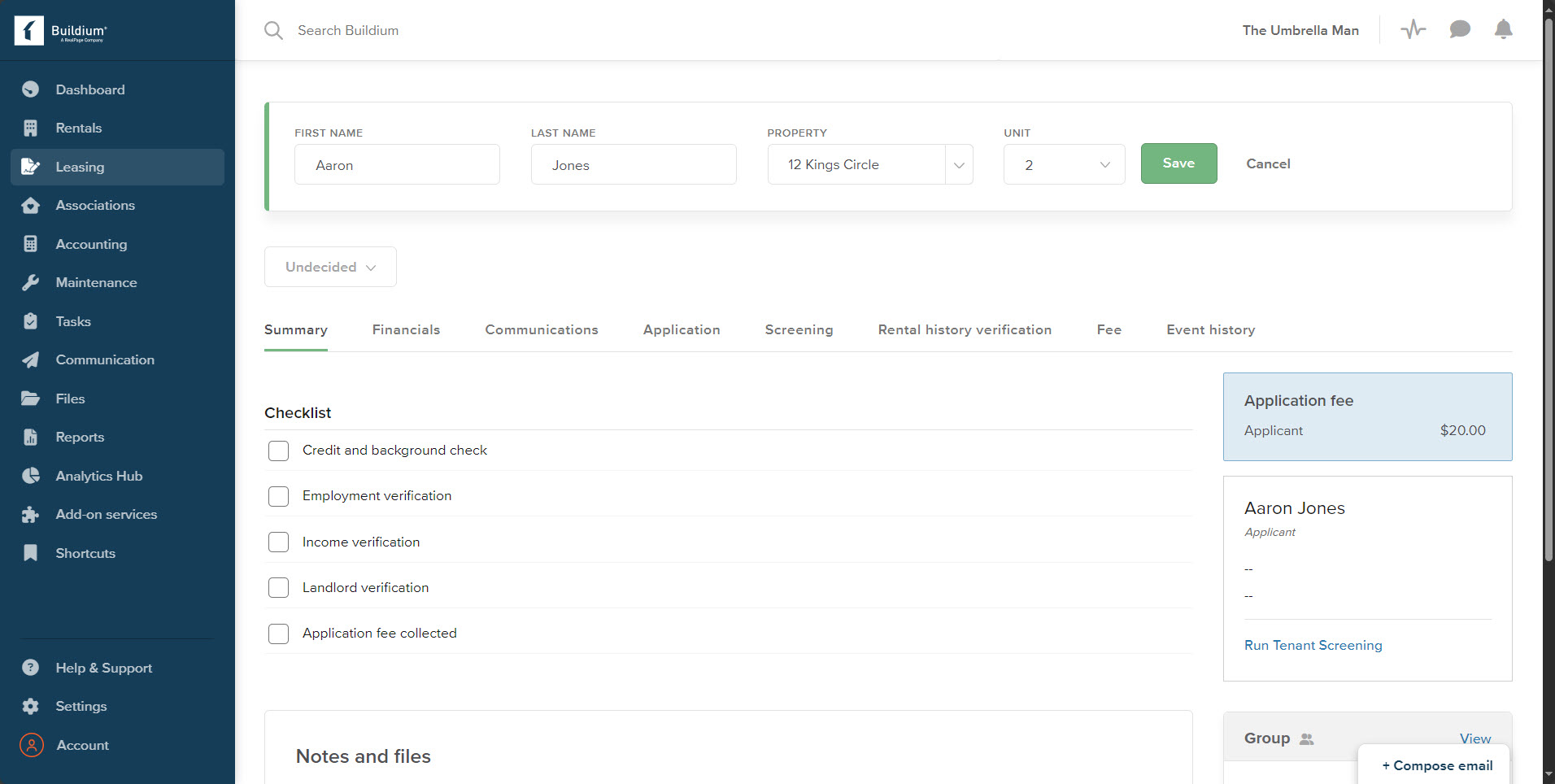Click the Rentals building icon
This screenshot has height=784, width=1555.
[x=31, y=128]
